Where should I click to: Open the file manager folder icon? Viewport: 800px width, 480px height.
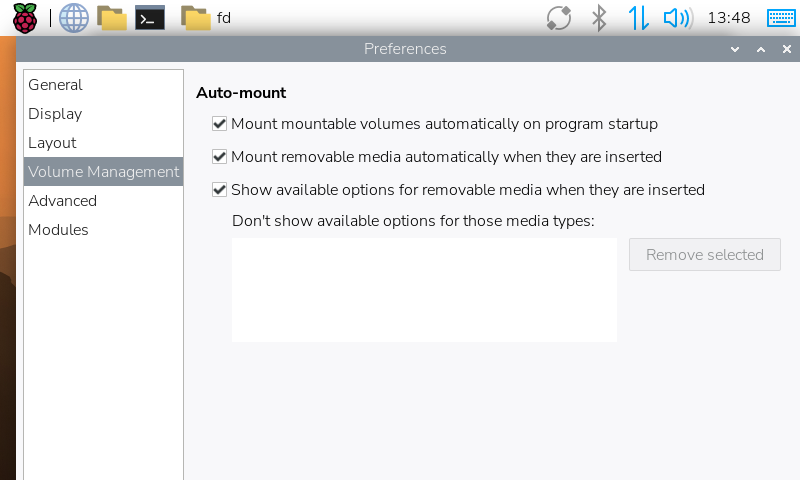pyautogui.click(x=112, y=18)
